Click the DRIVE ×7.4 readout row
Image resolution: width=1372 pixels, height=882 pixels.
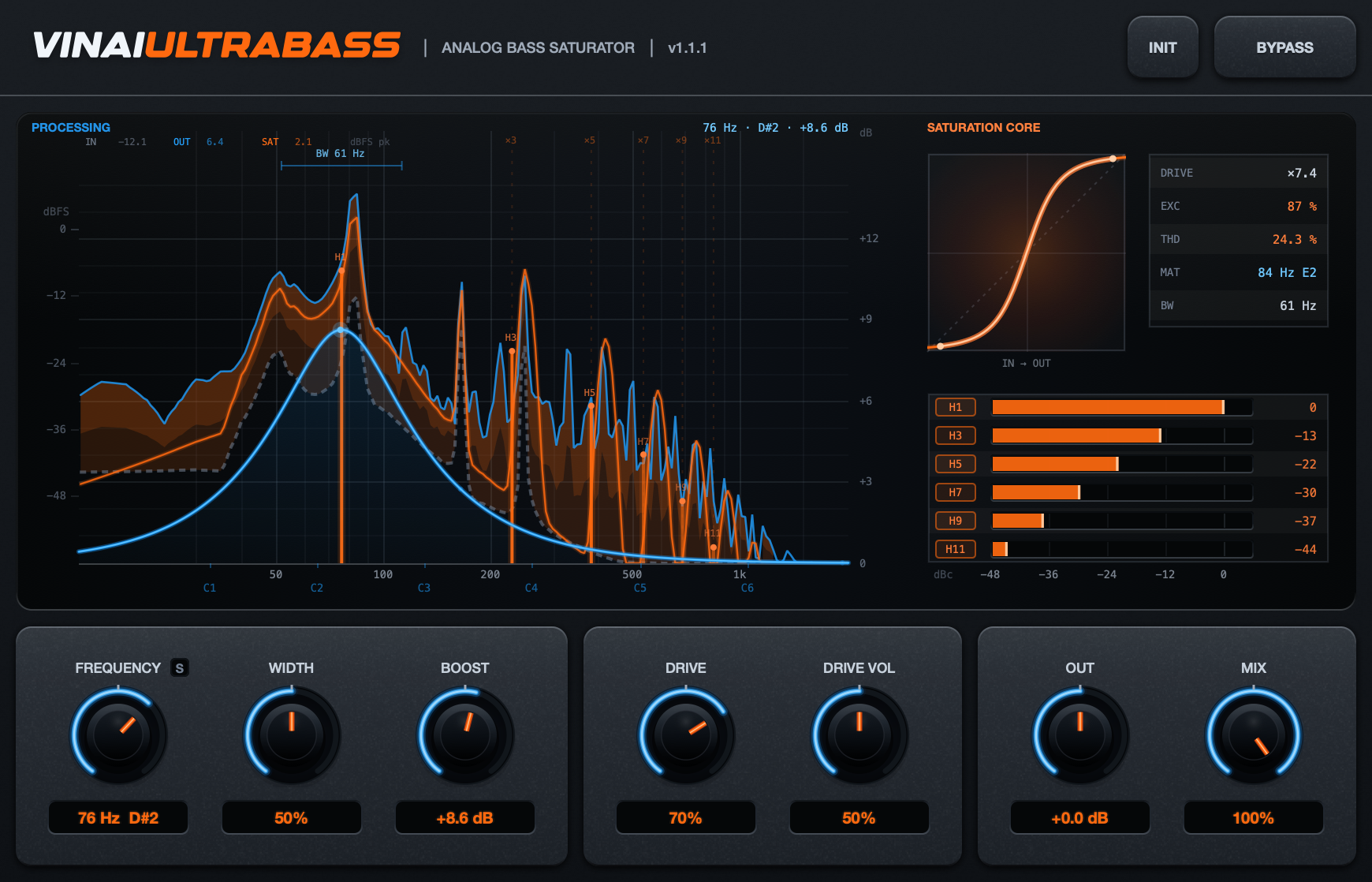click(1238, 173)
